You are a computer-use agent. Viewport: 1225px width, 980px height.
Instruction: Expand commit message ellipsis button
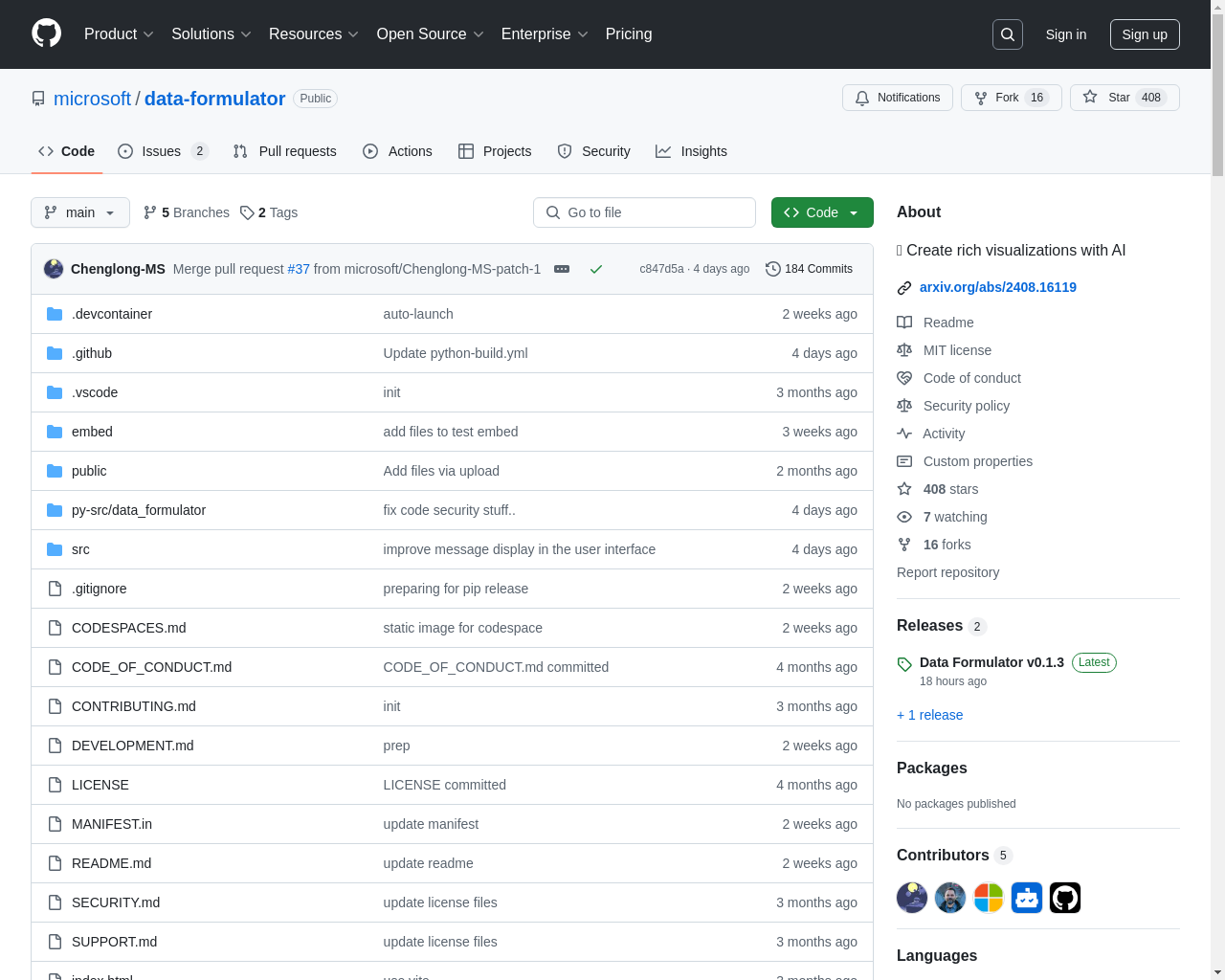(x=562, y=269)
